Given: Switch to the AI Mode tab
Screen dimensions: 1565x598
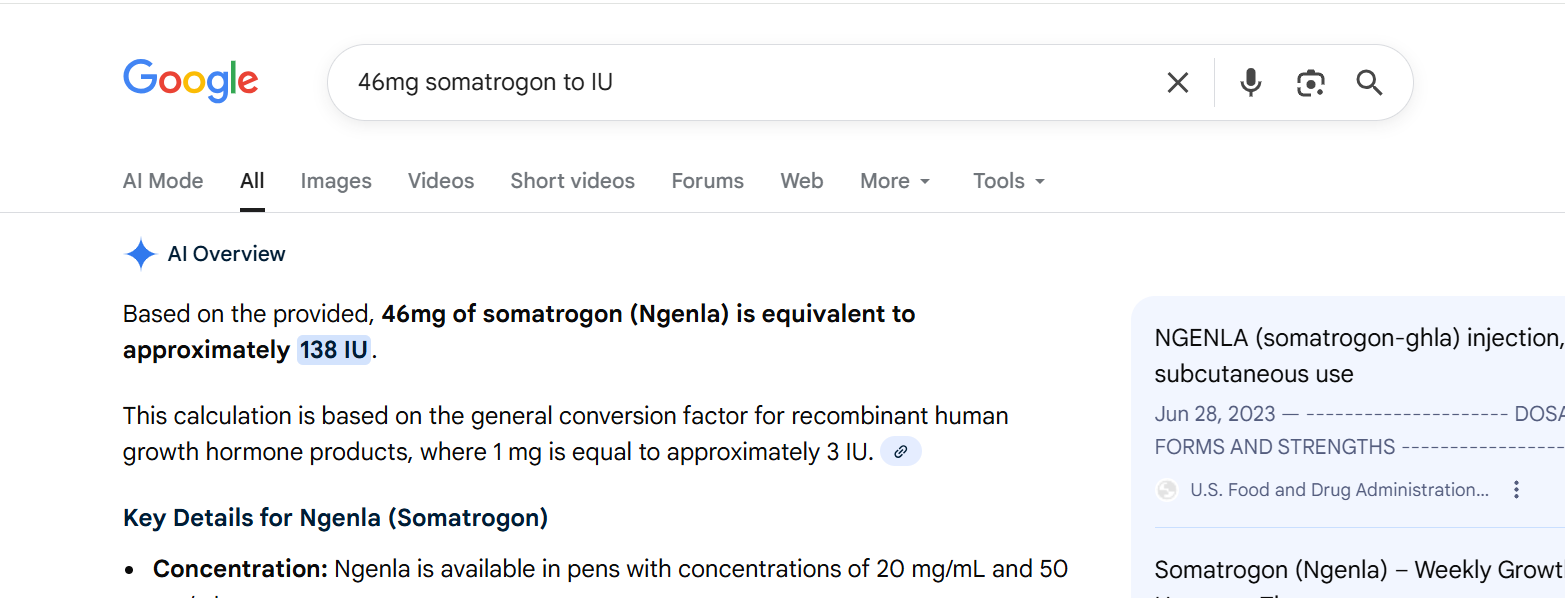Looking at the screenshot, I should pyautogui.click(x=163, y=181).
